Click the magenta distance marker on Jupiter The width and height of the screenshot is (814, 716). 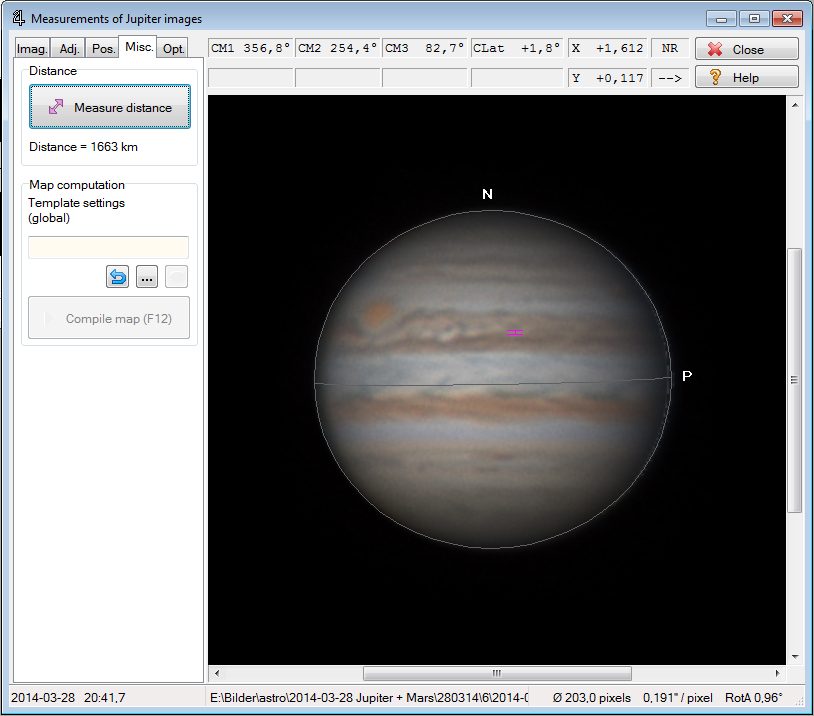tap(514, 332)
